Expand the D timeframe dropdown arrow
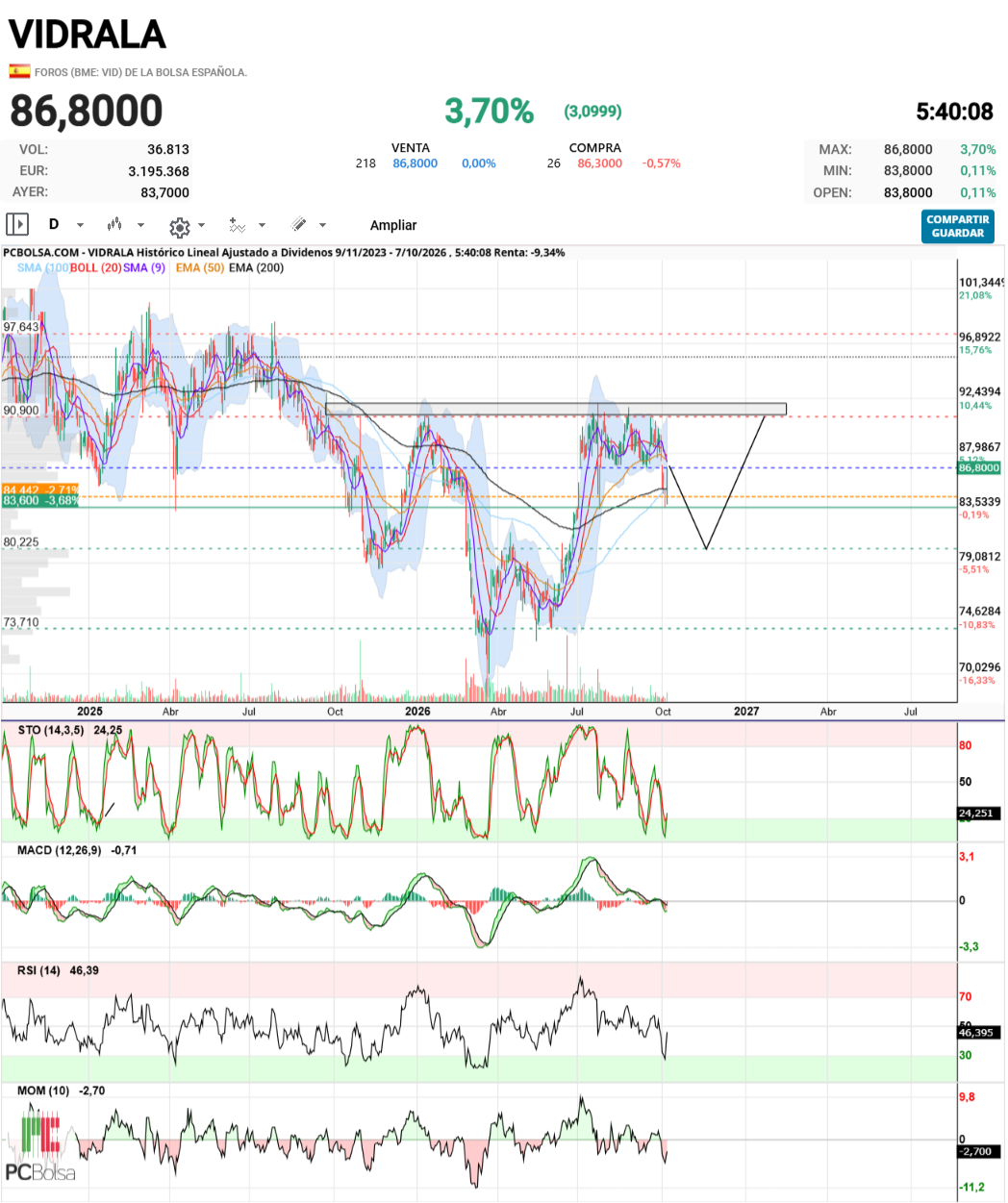 pos(80,226)
